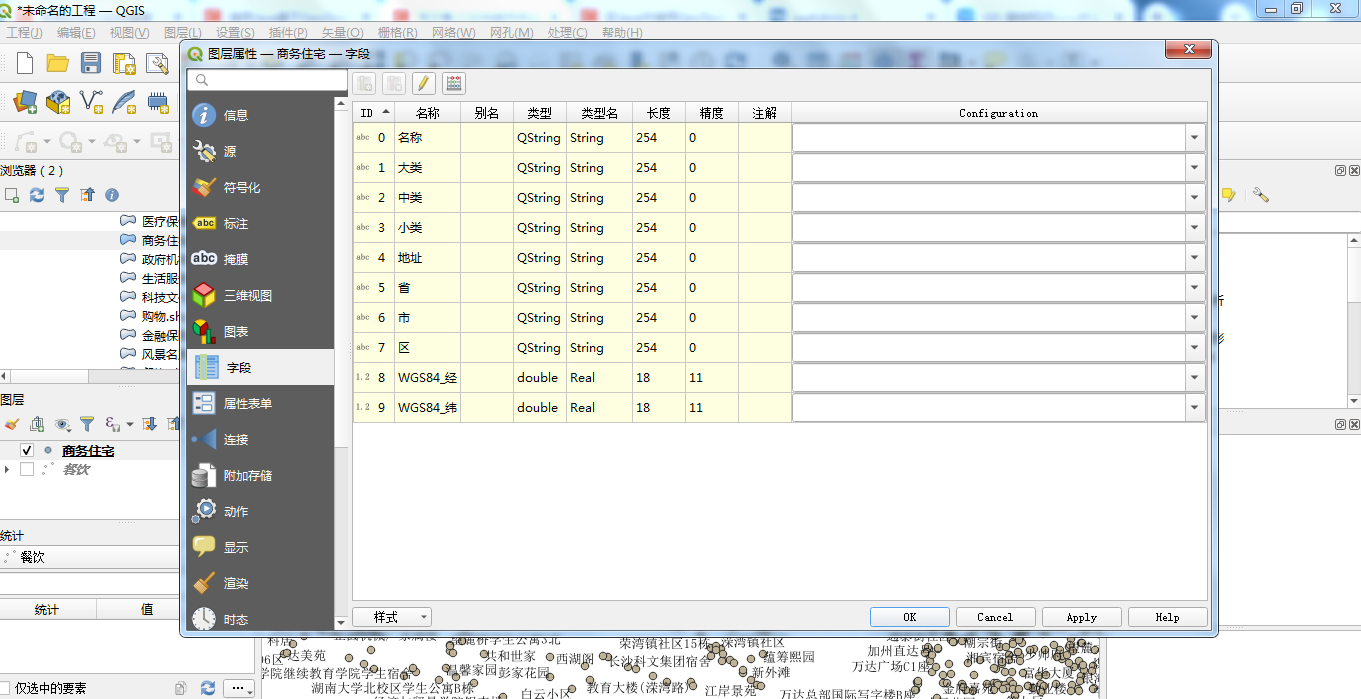1361x699 pixels.
Task: Enable the 餐饮 layer checkbox
Action: point(27,469)
